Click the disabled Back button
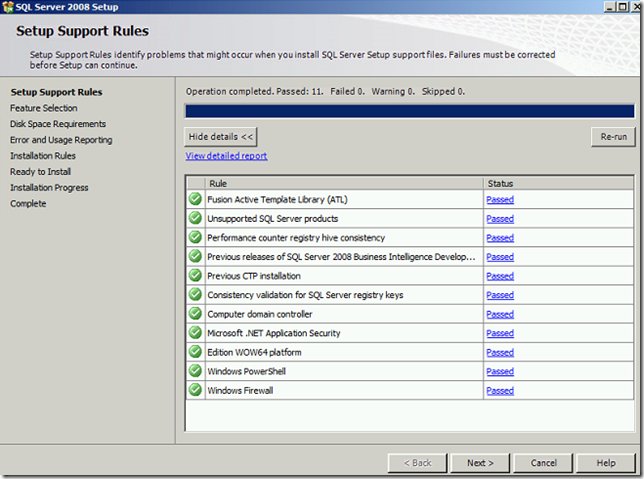 [x=417, y=463]
